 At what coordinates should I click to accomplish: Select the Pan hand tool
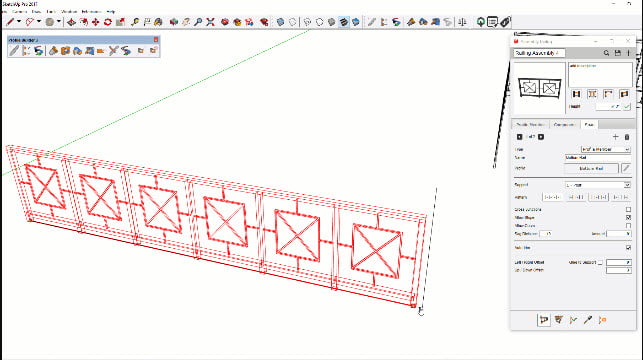pos(186,22)
